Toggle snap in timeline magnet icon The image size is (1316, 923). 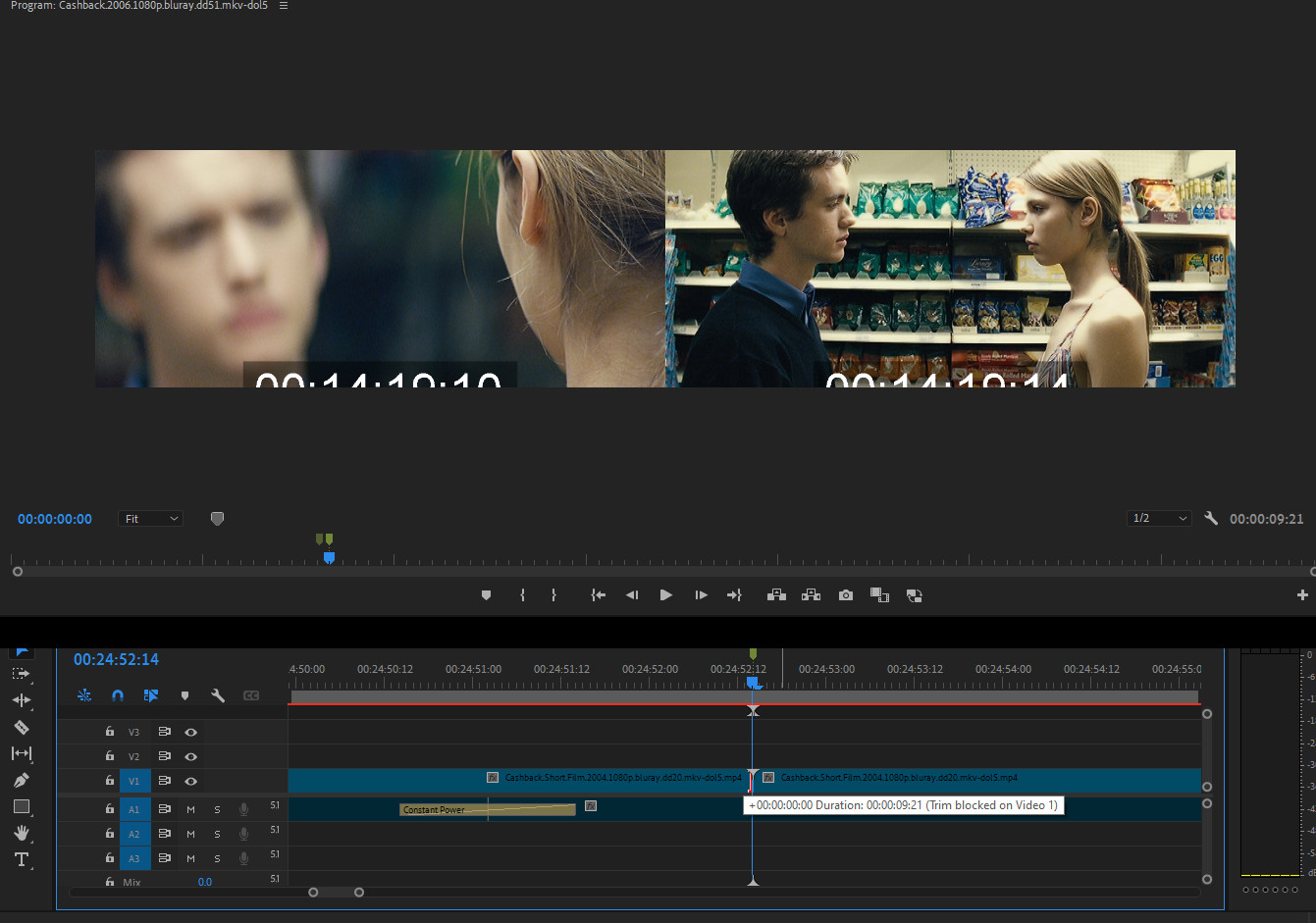pyautogui.click(x=118, y=695)
